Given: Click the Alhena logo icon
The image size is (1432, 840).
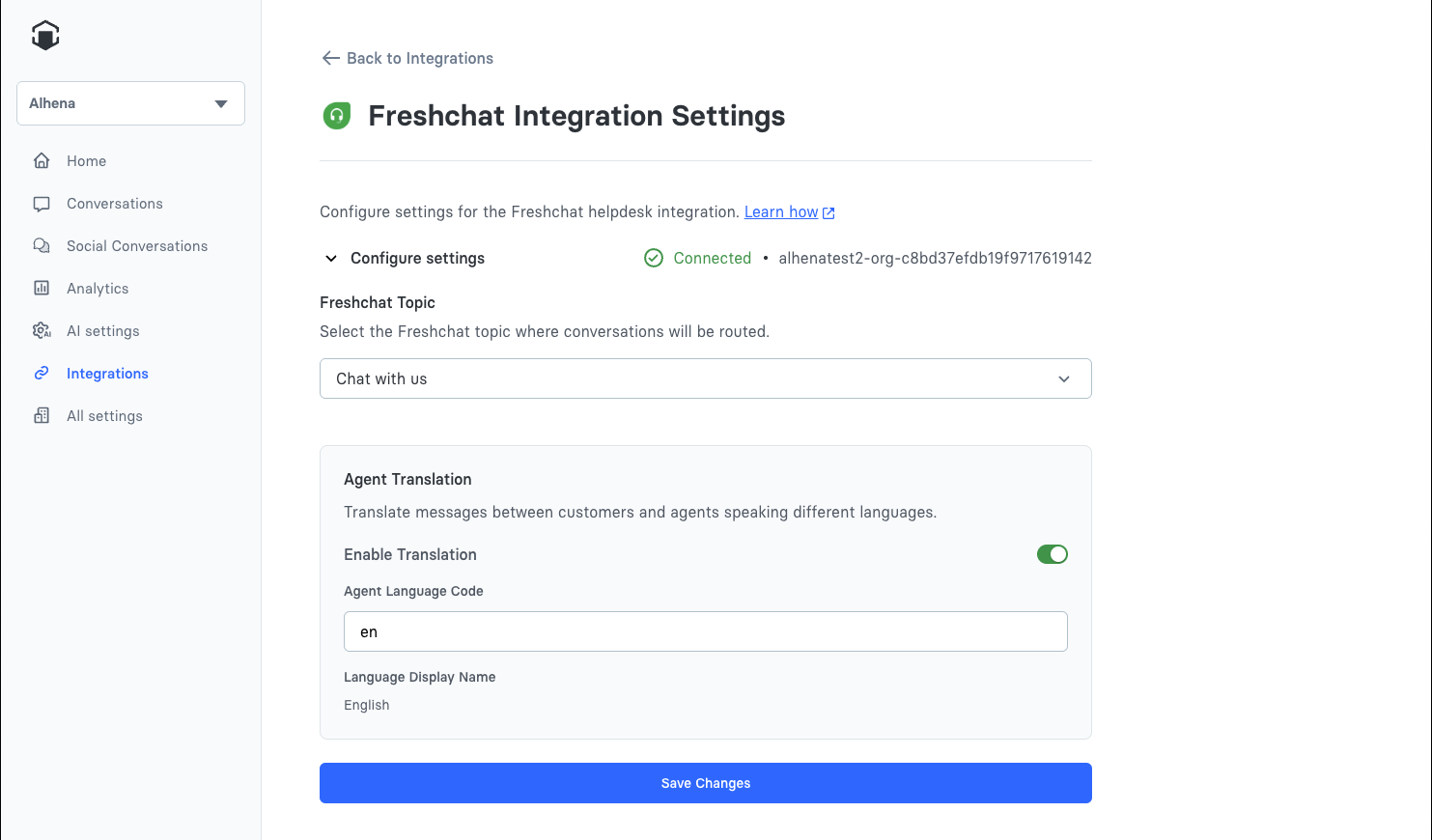Looking at the screenshot, I should pos(45,36).
